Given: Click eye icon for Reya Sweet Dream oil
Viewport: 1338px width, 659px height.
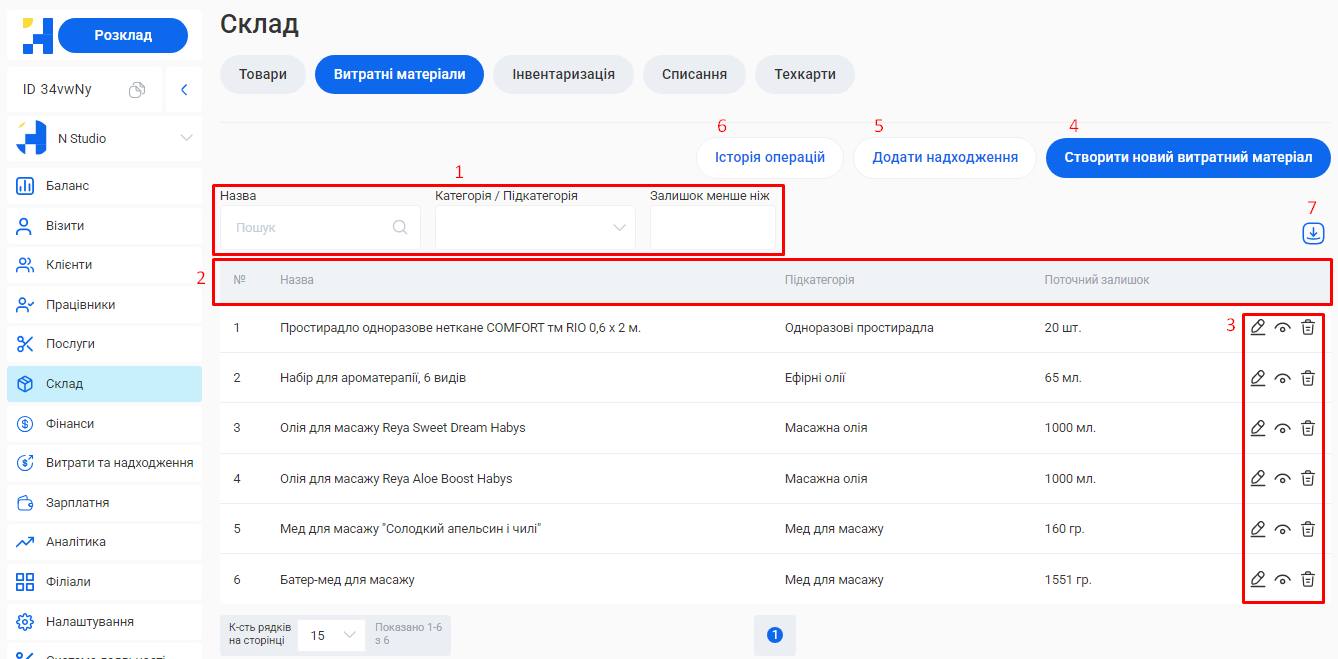Looking at the screenshot, I should pyautogui.click(x=1283, y=428).
